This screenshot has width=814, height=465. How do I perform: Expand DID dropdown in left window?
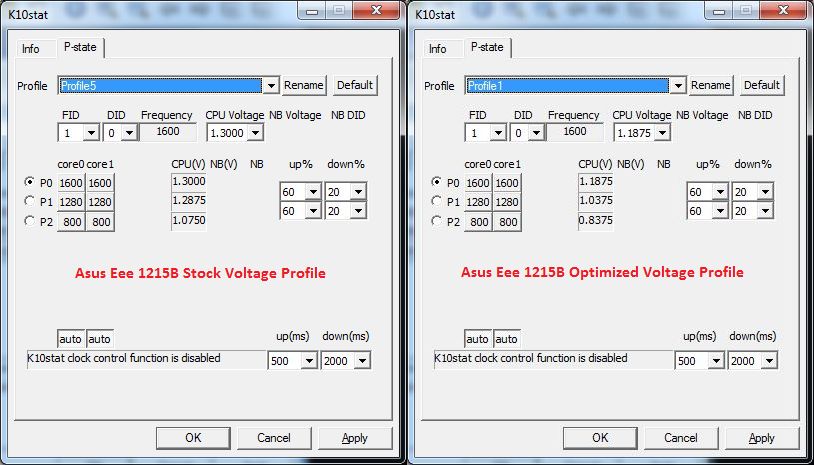(129, 133)
